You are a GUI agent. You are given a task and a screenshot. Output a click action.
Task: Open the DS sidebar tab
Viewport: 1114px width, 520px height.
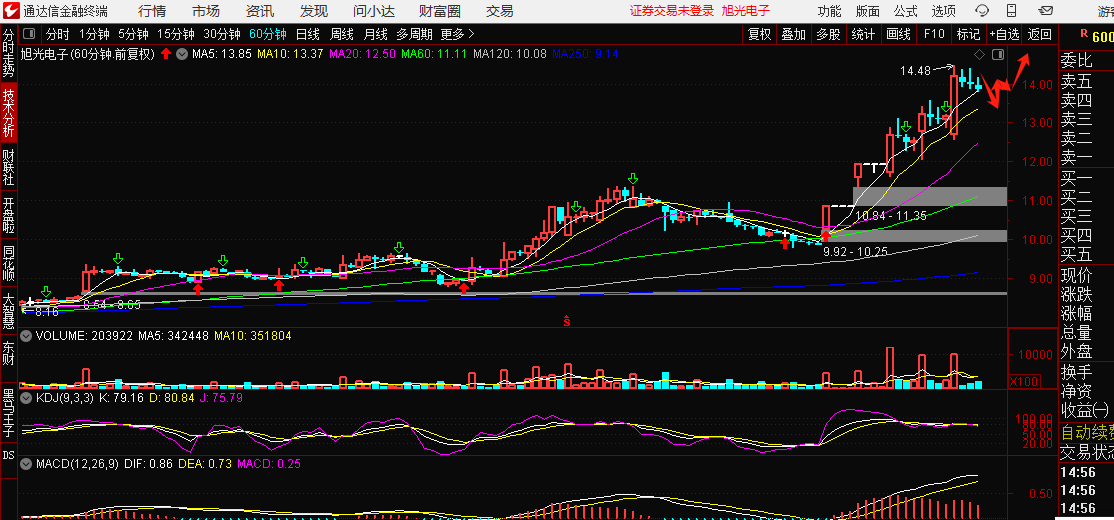point(9,455)
